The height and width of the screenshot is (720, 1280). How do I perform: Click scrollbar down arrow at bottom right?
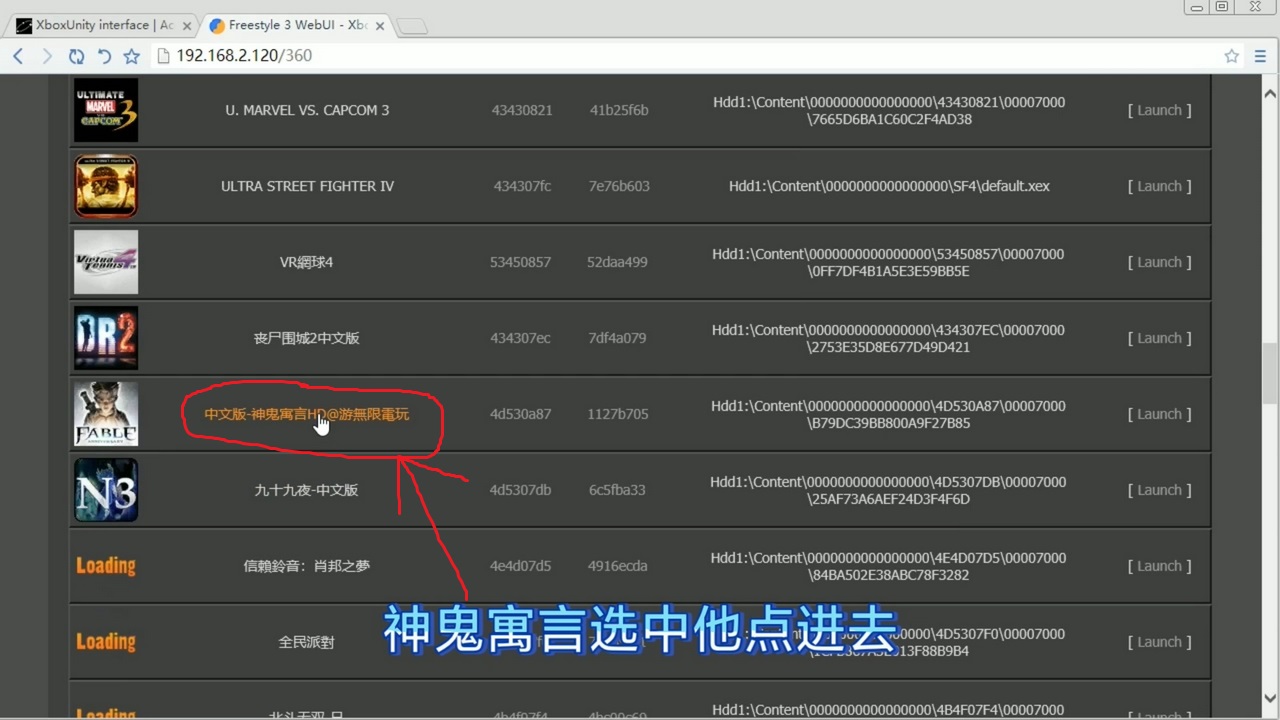[x=1270, y=698]
